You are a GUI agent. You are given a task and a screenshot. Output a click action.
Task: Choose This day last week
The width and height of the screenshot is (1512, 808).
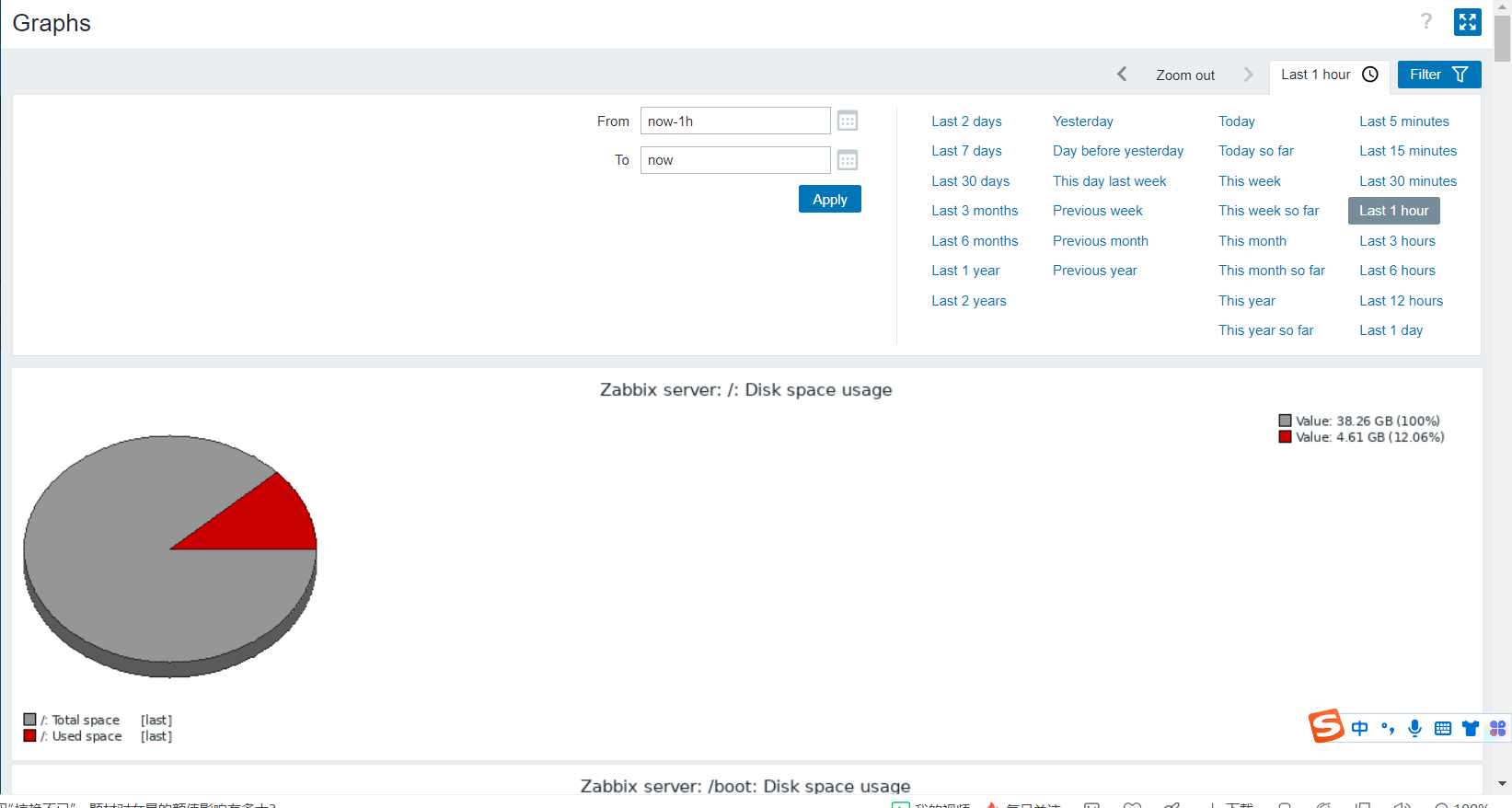click(x=1110, y=181)
